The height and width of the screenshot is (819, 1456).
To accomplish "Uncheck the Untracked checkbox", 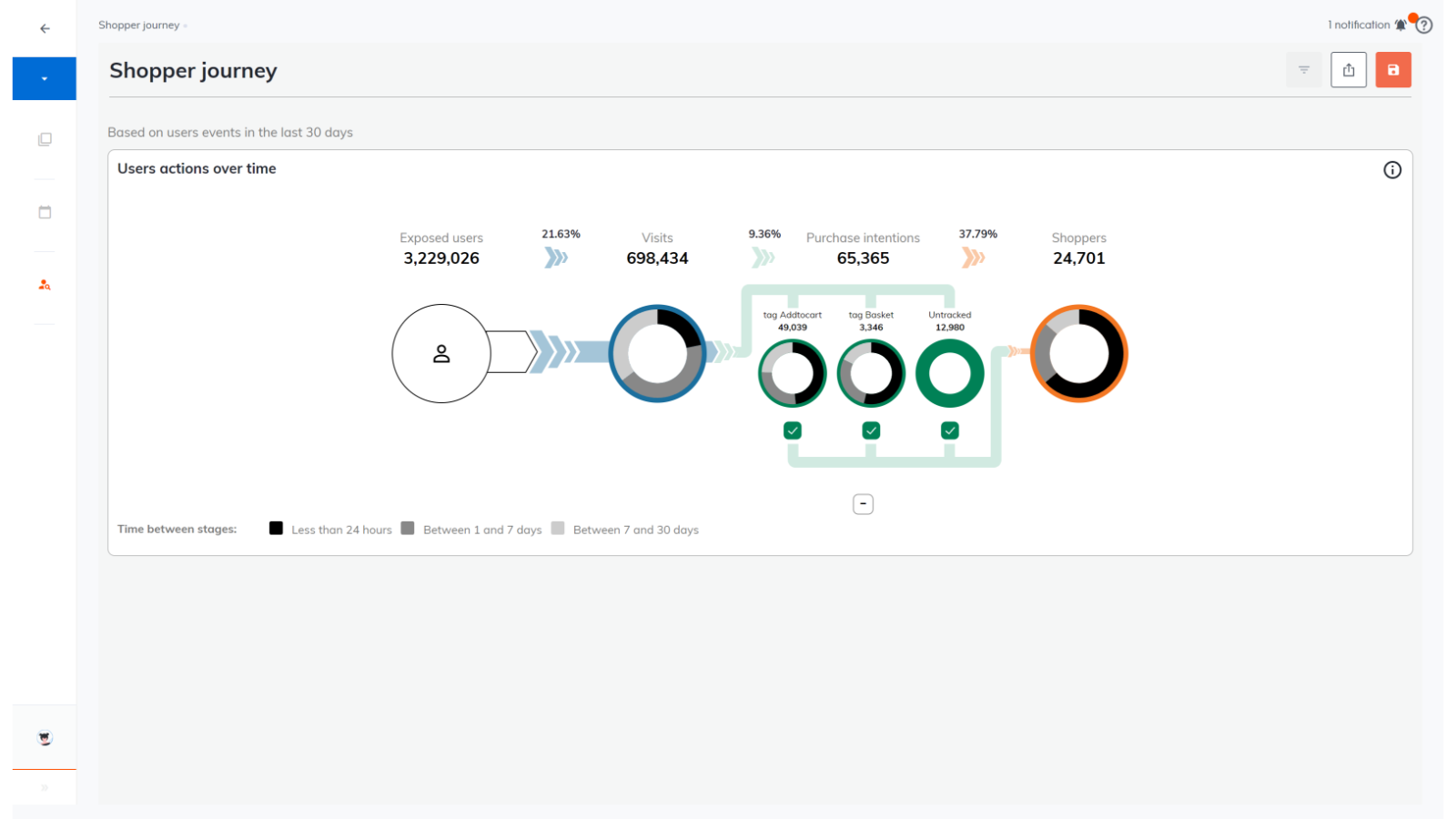I will [950, 430].
